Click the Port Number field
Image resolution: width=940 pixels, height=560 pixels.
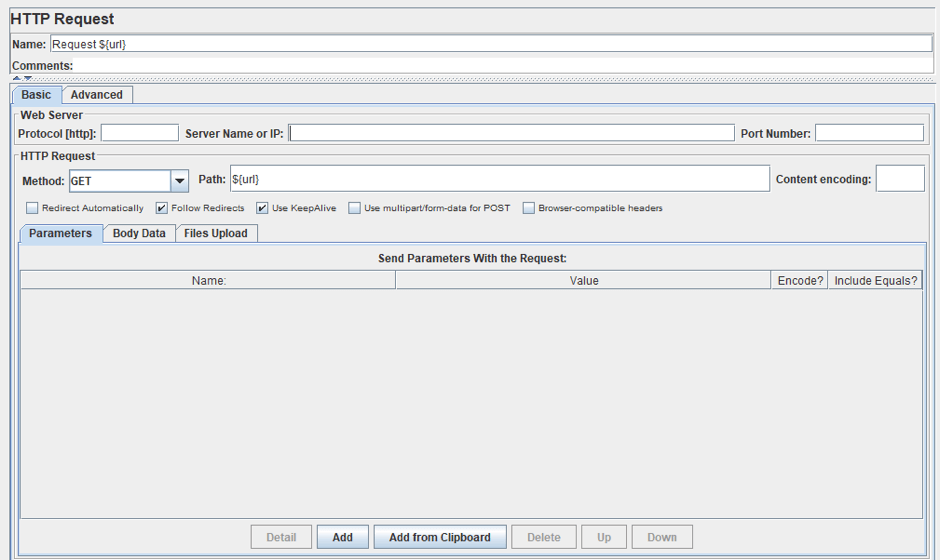pyautogui.click(x=869, y=133)
